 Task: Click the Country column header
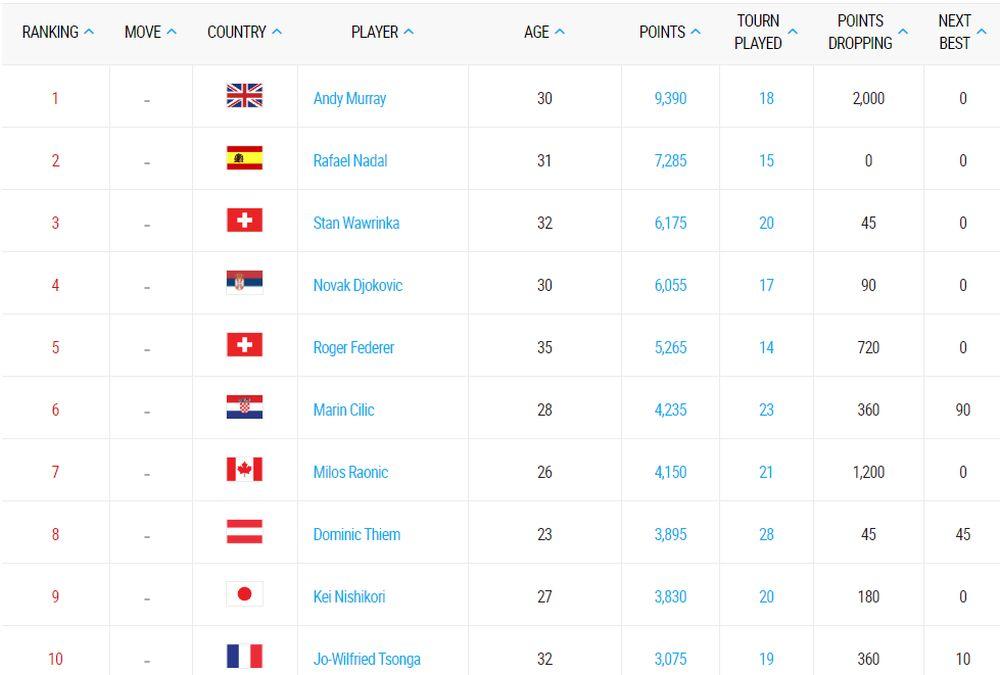click(x=236, y=32)
